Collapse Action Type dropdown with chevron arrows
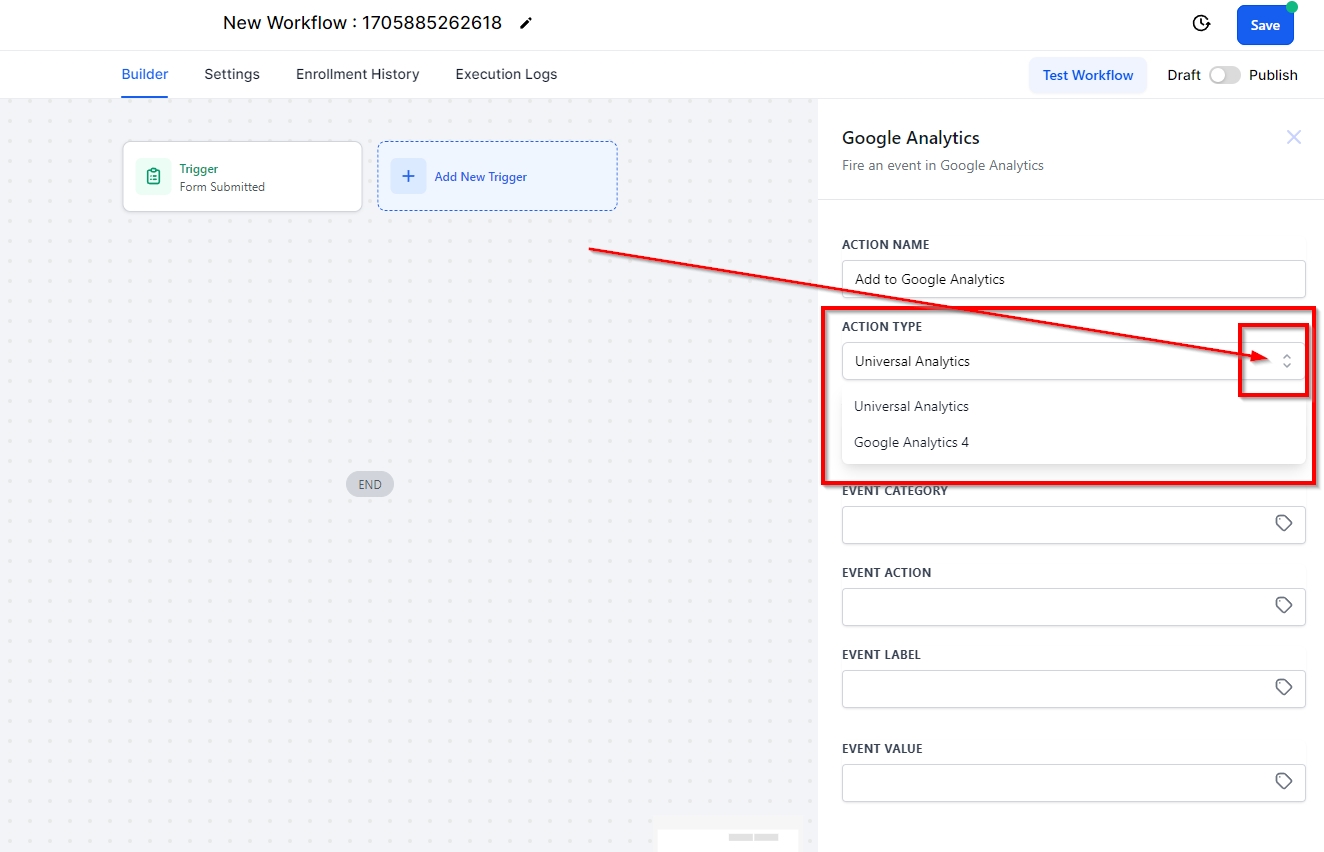The height and width of the screenshot is (852, 1324). pos(1286,361)
